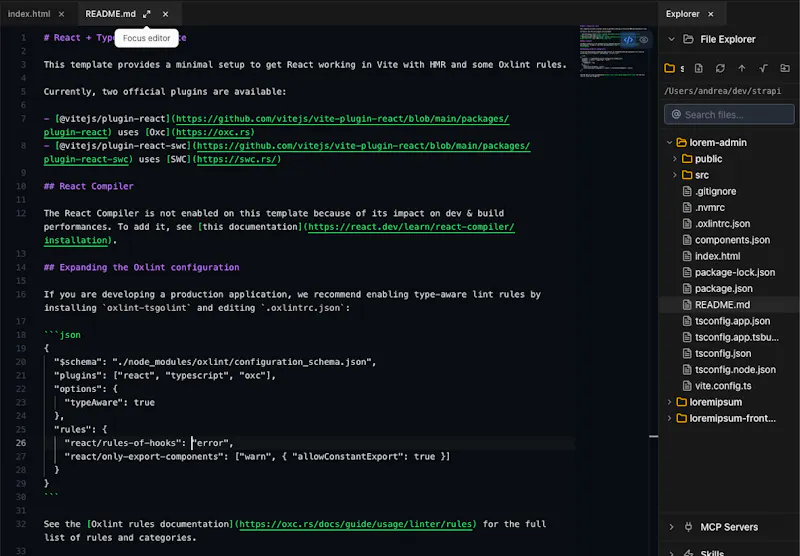Open the https://oxc.rs link
800x556 pixels.
(213, 132)
